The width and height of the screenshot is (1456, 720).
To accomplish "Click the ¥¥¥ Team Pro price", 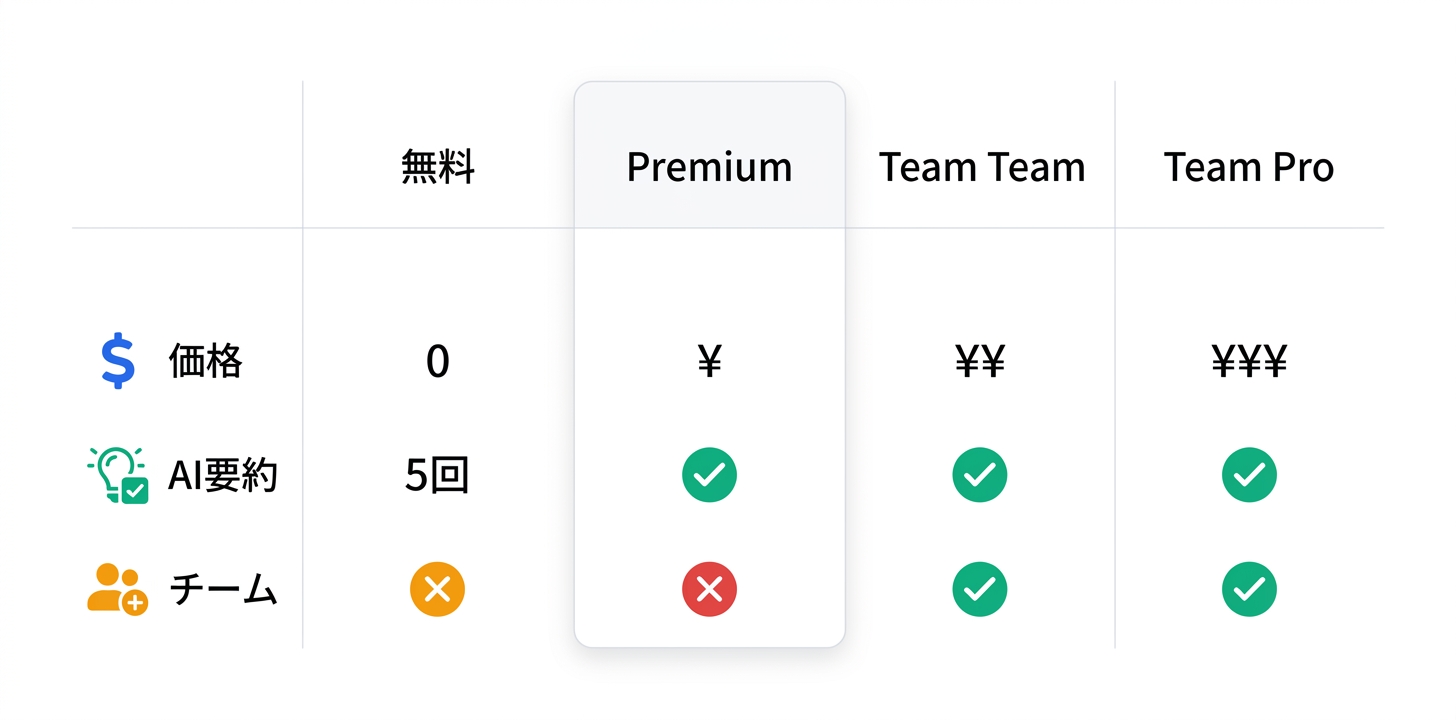I will (1249, 362).
